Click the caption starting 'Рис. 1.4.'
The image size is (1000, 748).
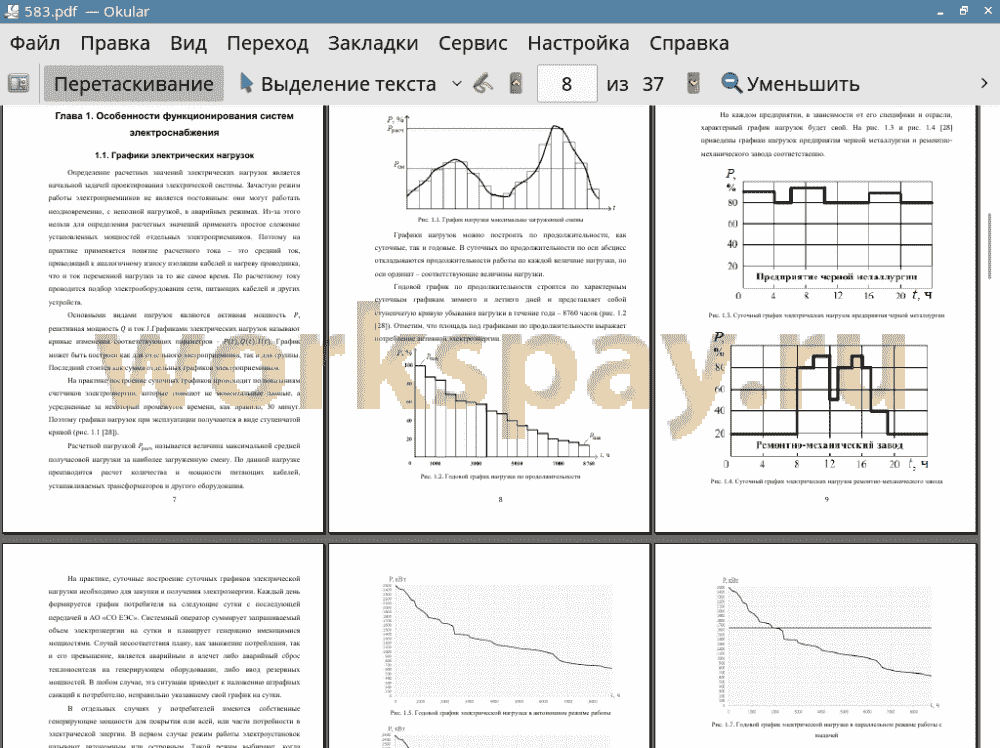827,481
